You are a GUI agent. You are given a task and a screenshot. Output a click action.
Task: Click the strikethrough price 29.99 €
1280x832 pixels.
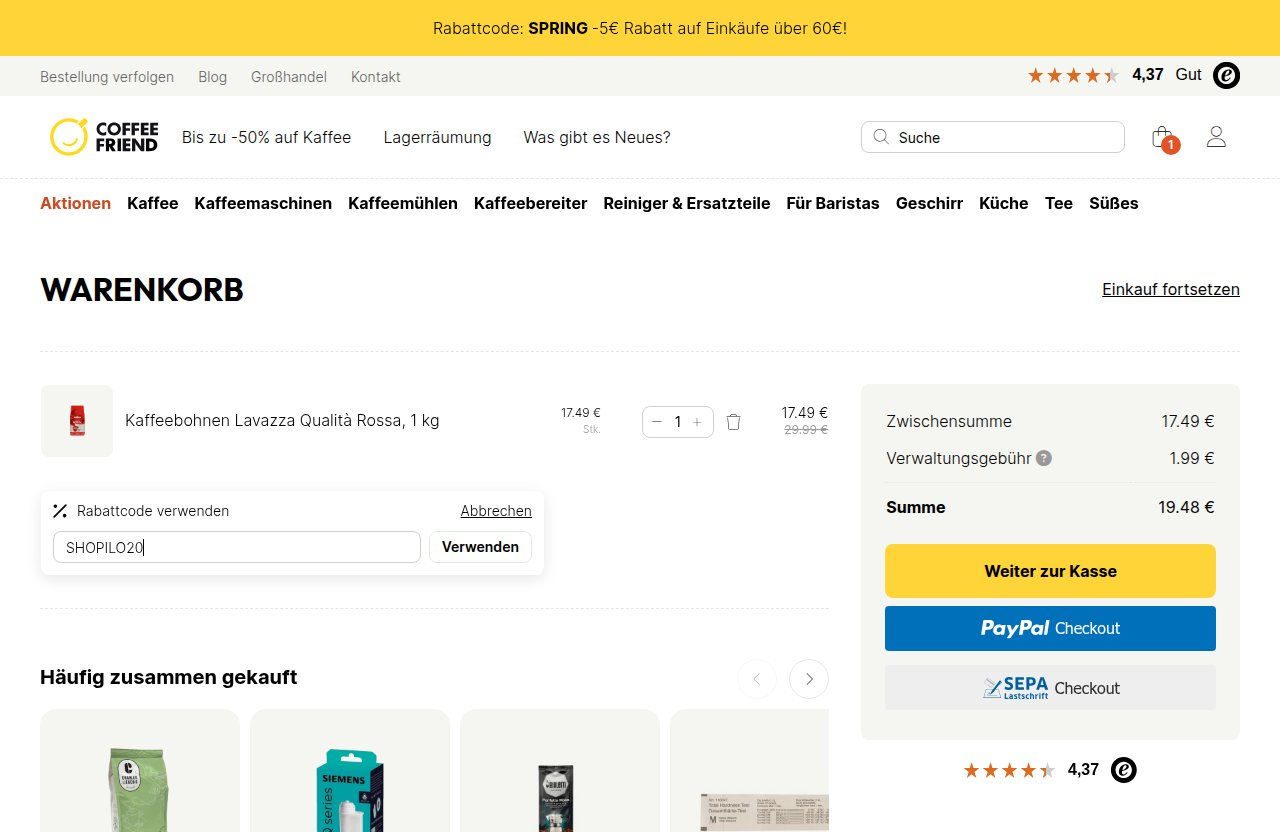[806, 430]
